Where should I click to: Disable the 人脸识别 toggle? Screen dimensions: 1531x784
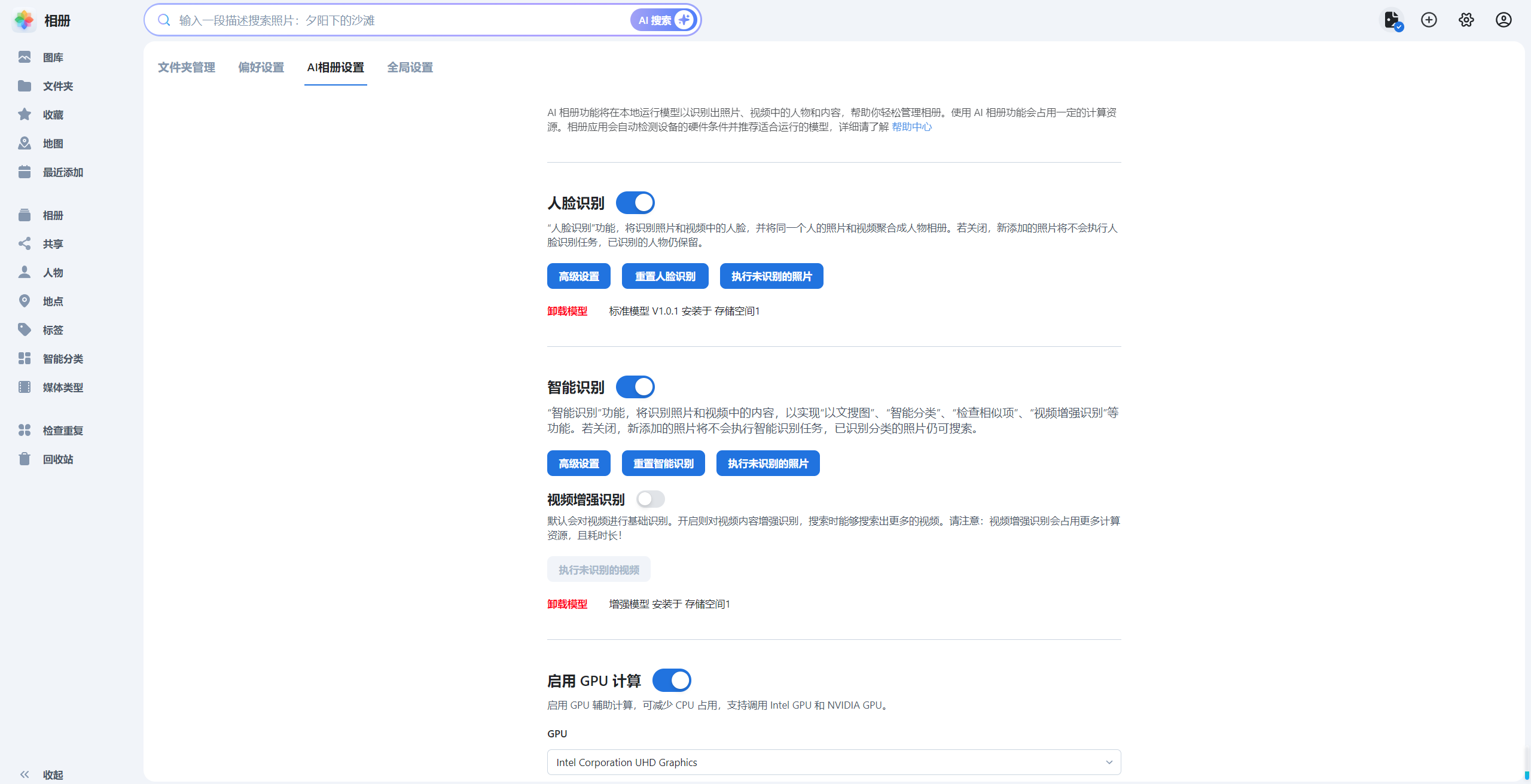[635, 203]
